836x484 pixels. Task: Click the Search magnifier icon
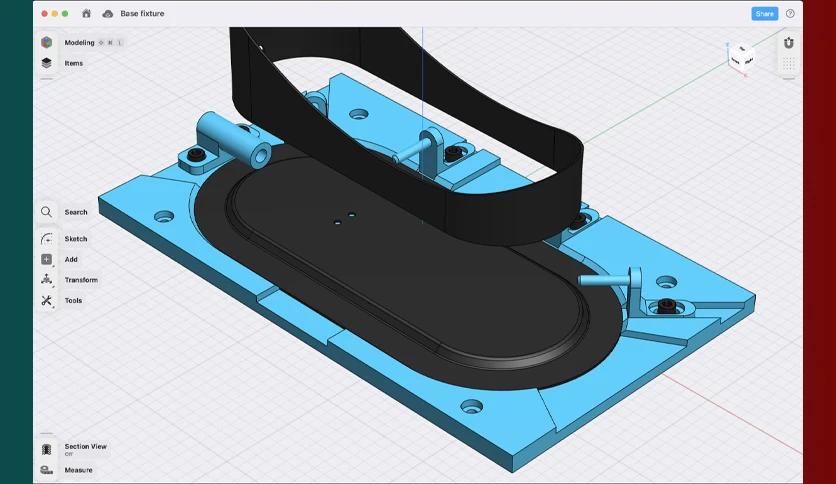point(46,212)
